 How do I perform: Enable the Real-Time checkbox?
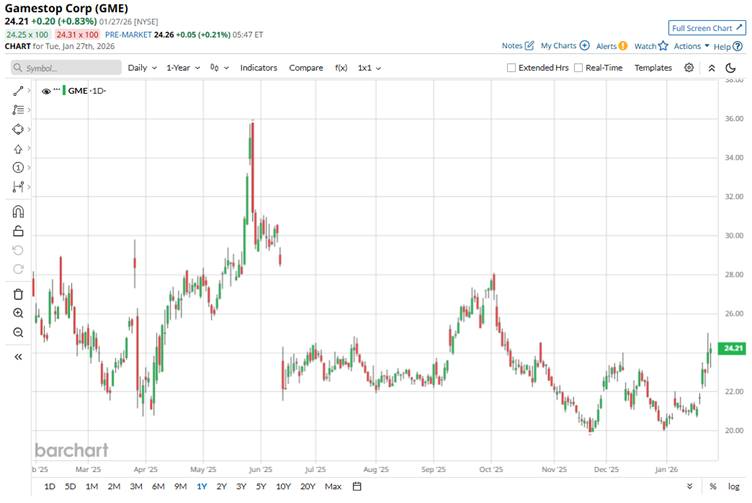[578, 68]
